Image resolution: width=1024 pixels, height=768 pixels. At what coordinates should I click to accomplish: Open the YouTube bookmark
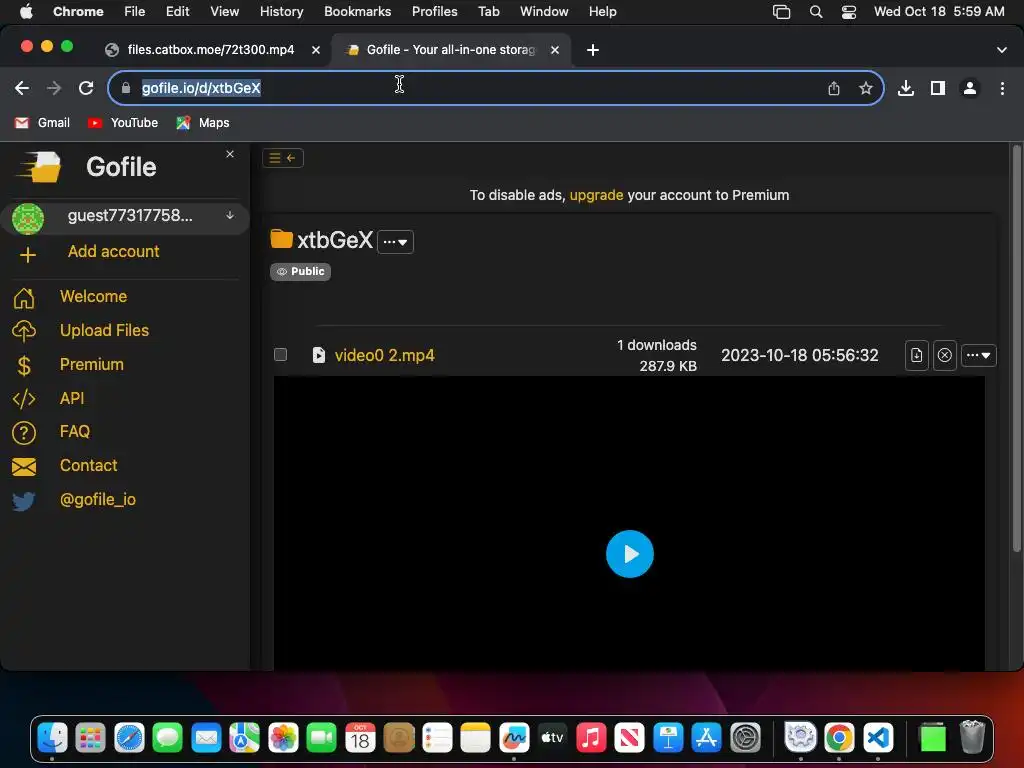coord(123,123)
